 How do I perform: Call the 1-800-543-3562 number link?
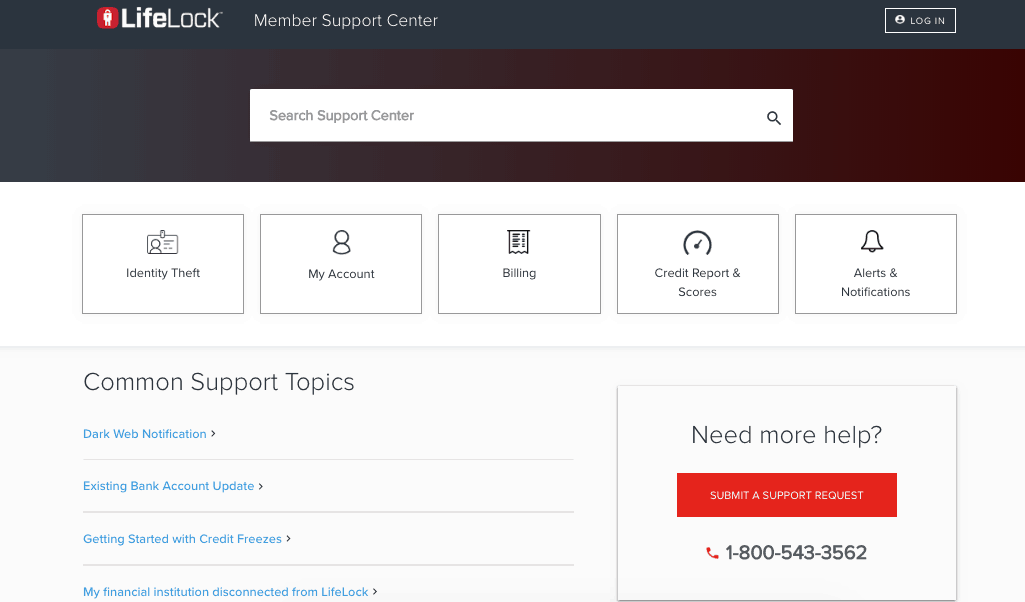click(797, 551)
